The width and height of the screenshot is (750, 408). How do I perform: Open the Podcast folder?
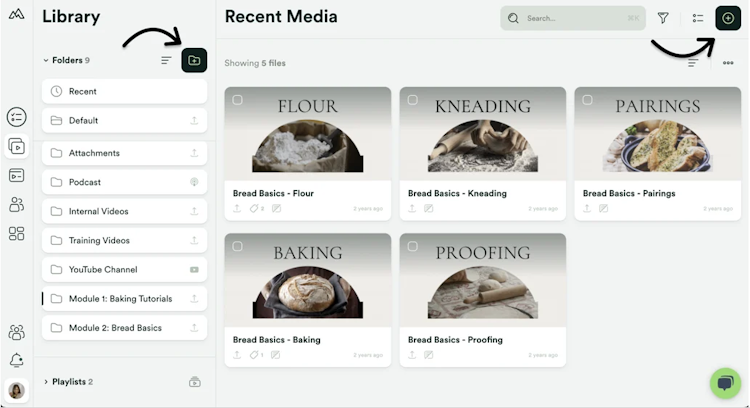pos(124,182)
